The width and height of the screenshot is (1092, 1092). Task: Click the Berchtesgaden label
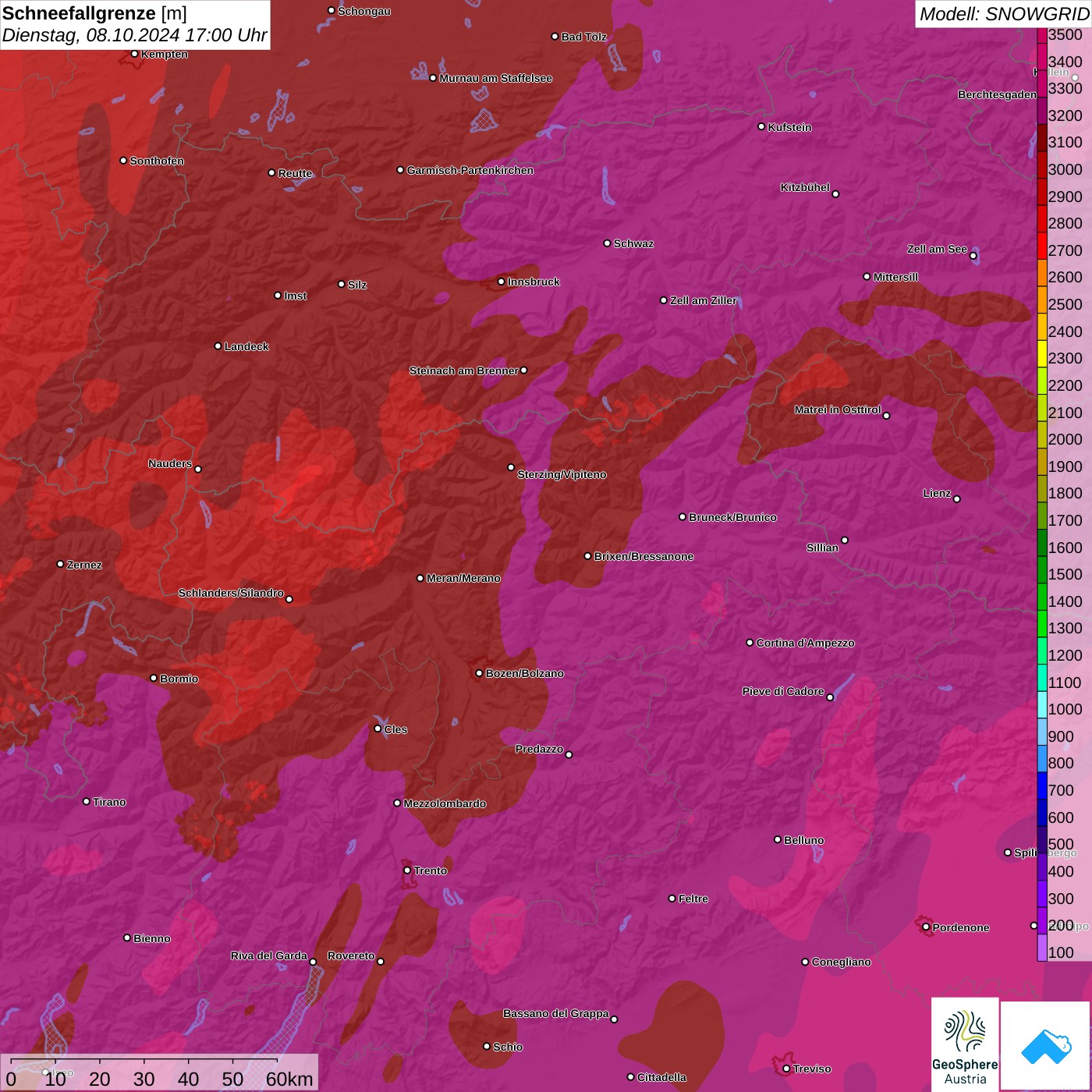[997, 94]
